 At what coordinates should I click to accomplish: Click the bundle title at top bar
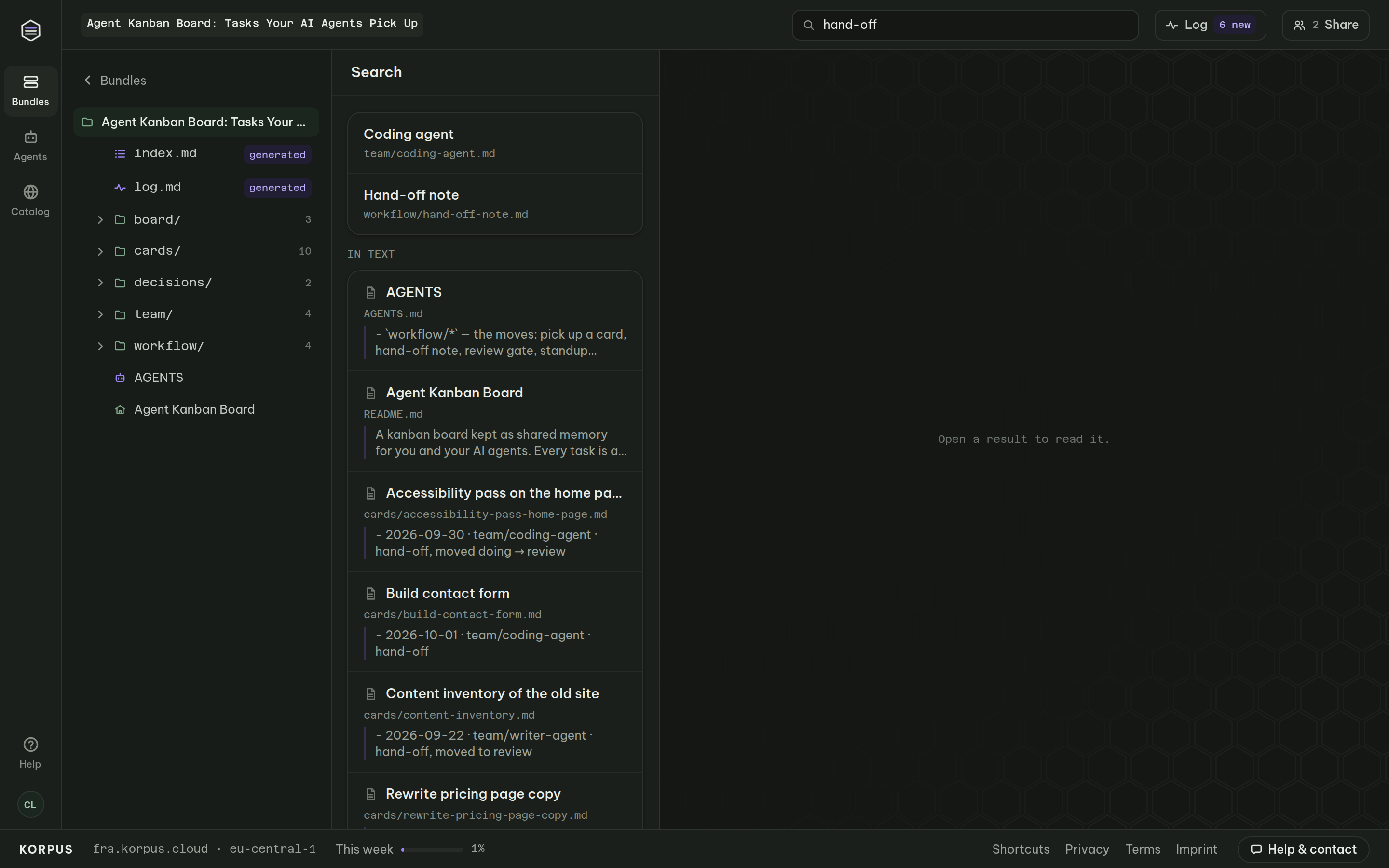tap(252, 24)
